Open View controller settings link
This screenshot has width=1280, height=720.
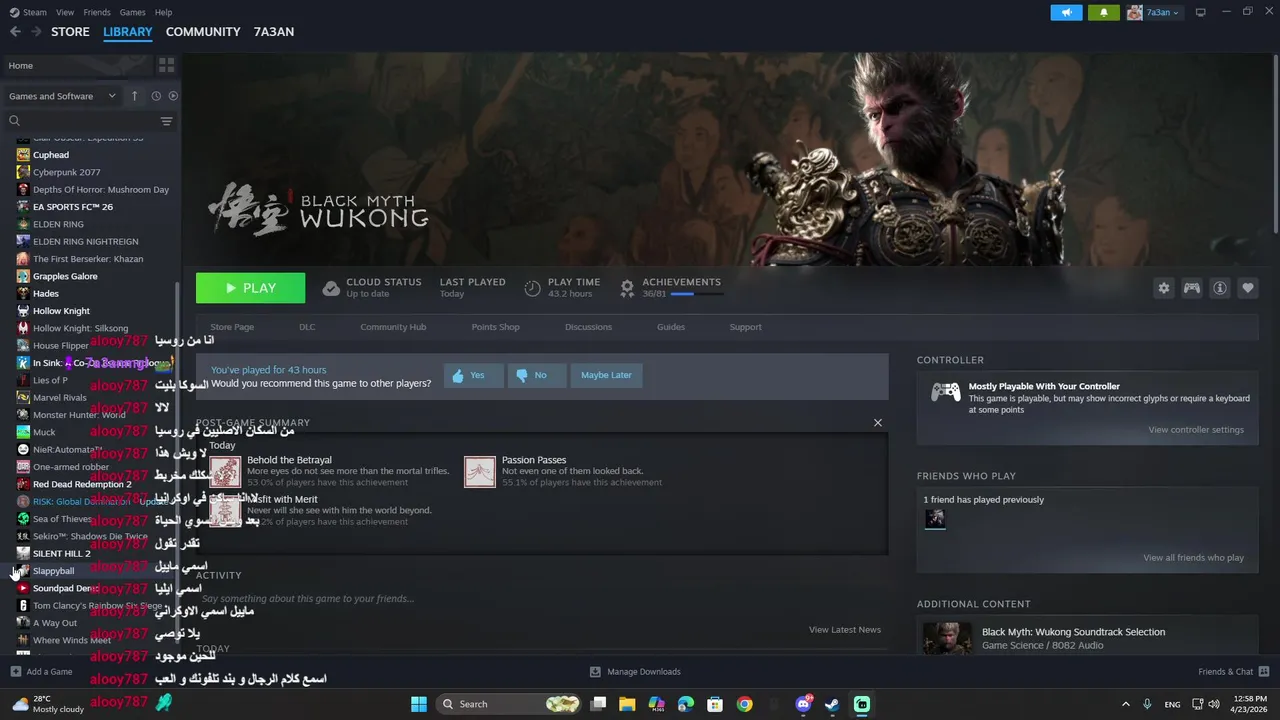click(x=1196, y=430)
